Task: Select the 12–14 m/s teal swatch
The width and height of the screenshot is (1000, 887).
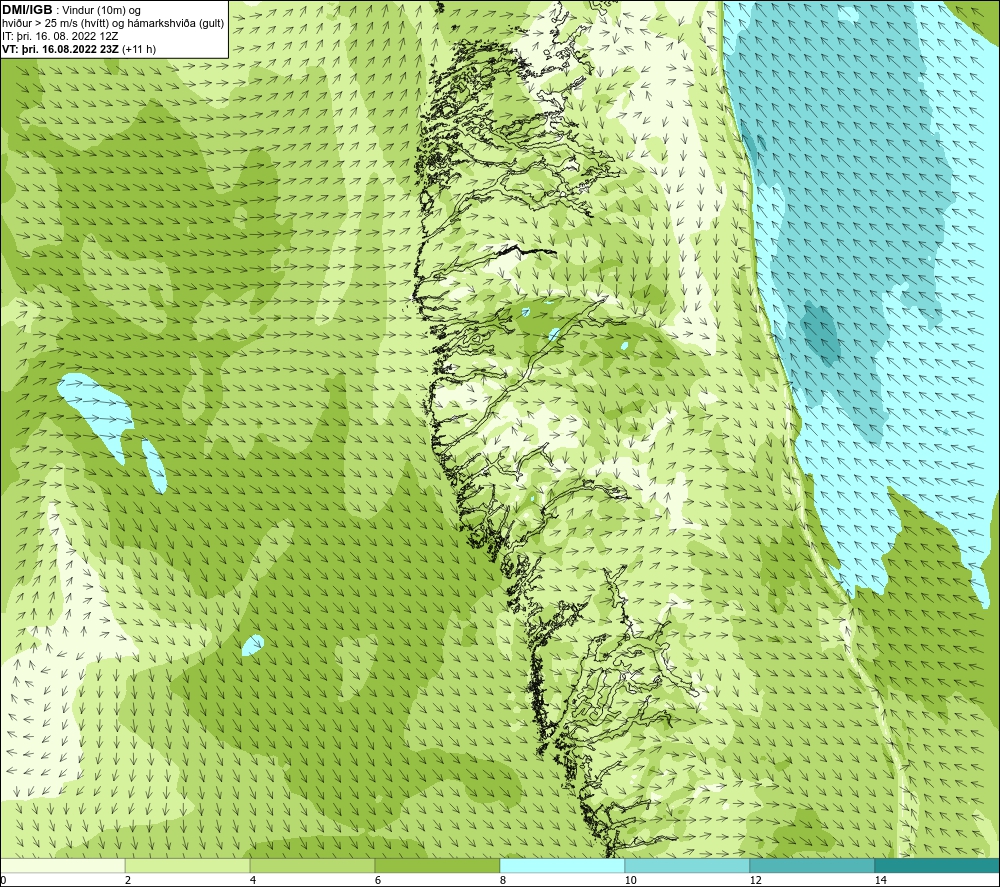Action: (812, 865)
